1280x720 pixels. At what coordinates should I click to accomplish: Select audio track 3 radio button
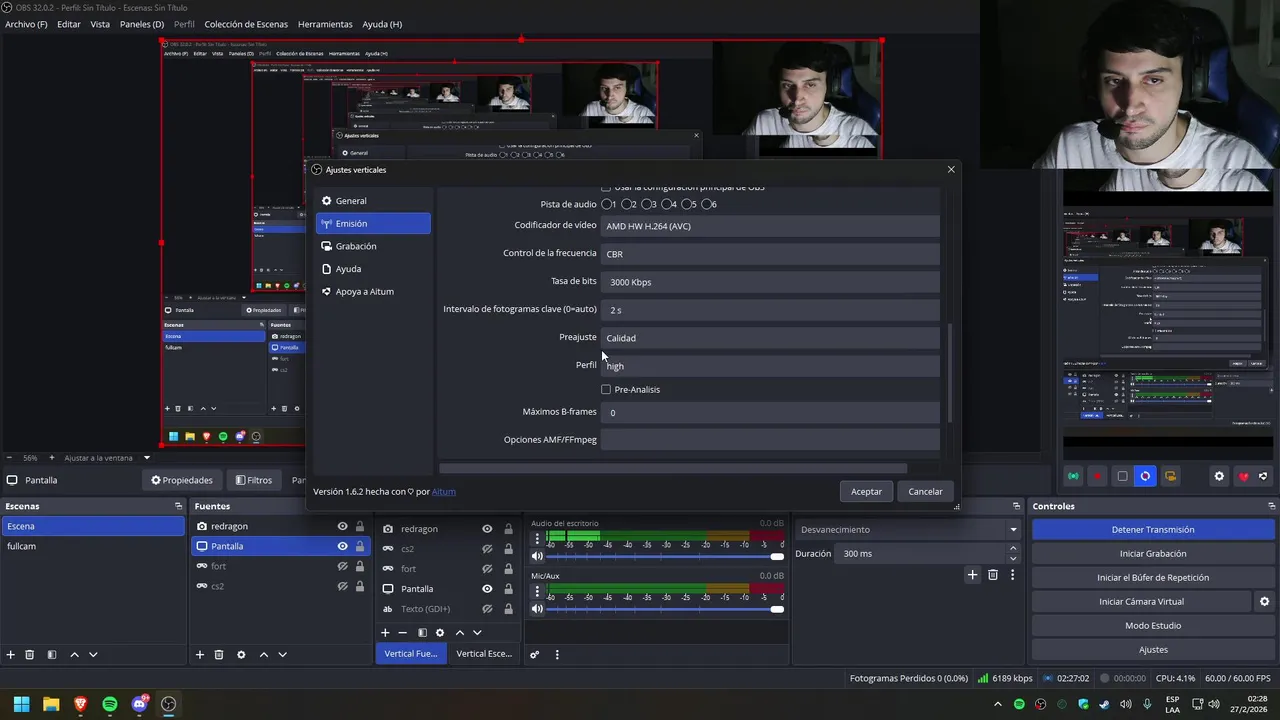pyautogui.click(x=648, y=204)
